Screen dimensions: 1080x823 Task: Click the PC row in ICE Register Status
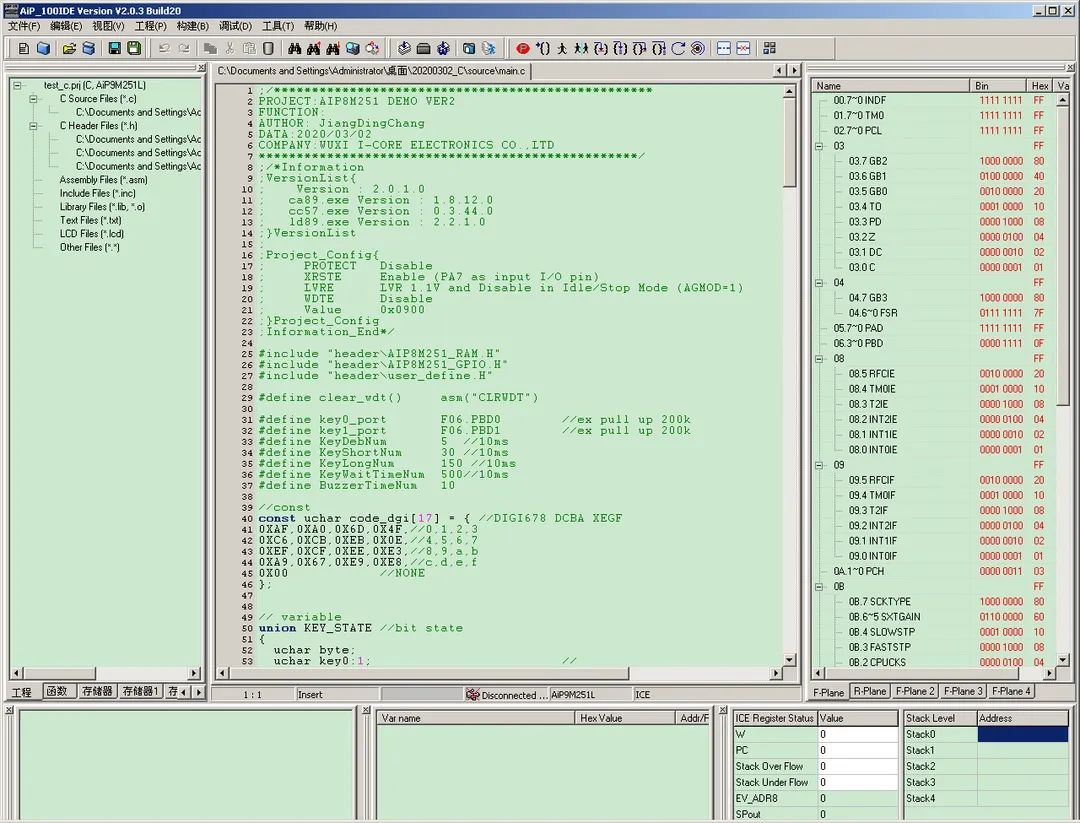coord(816,750)
